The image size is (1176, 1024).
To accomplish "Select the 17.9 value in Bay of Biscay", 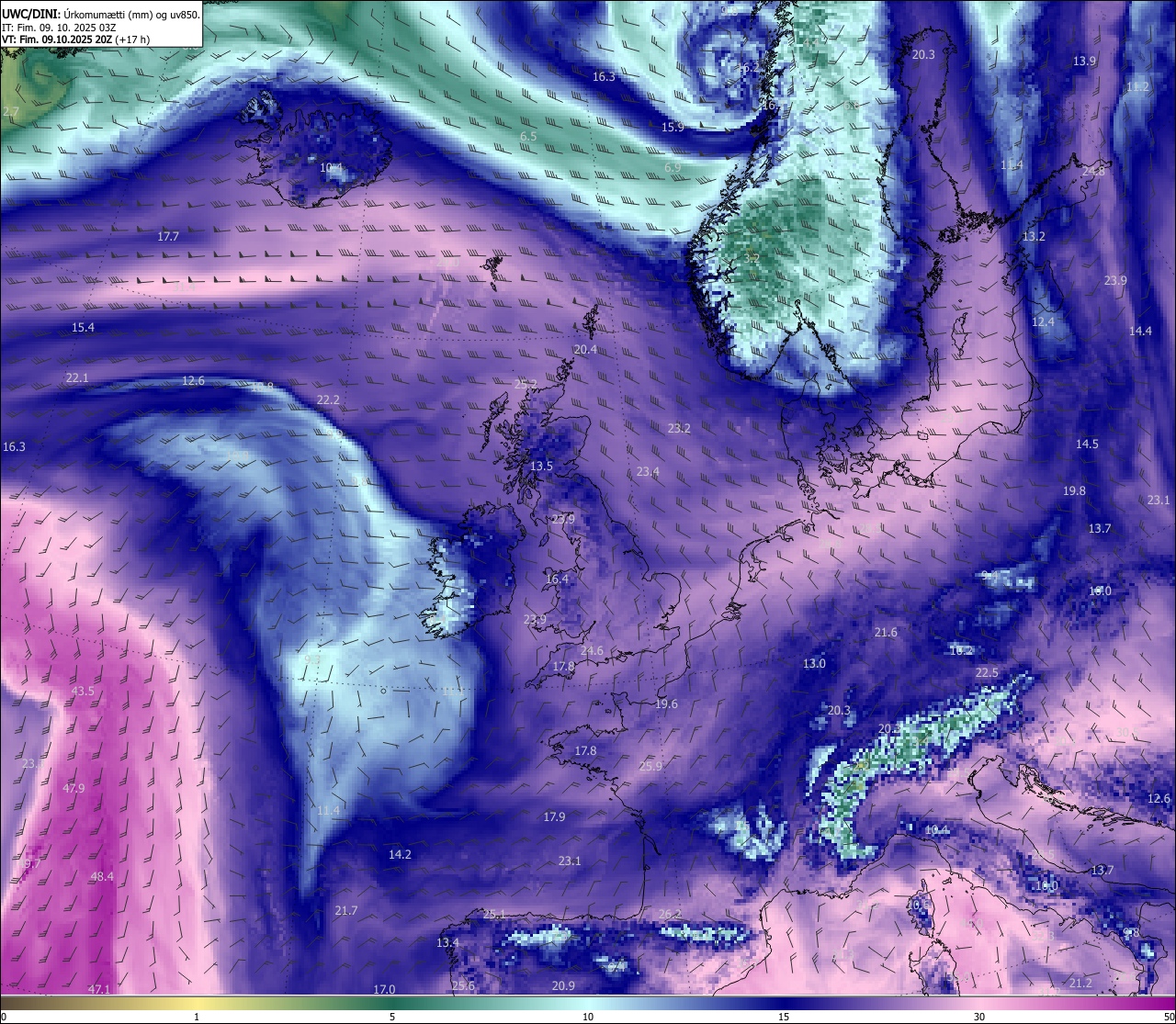I will click(554, 816).
